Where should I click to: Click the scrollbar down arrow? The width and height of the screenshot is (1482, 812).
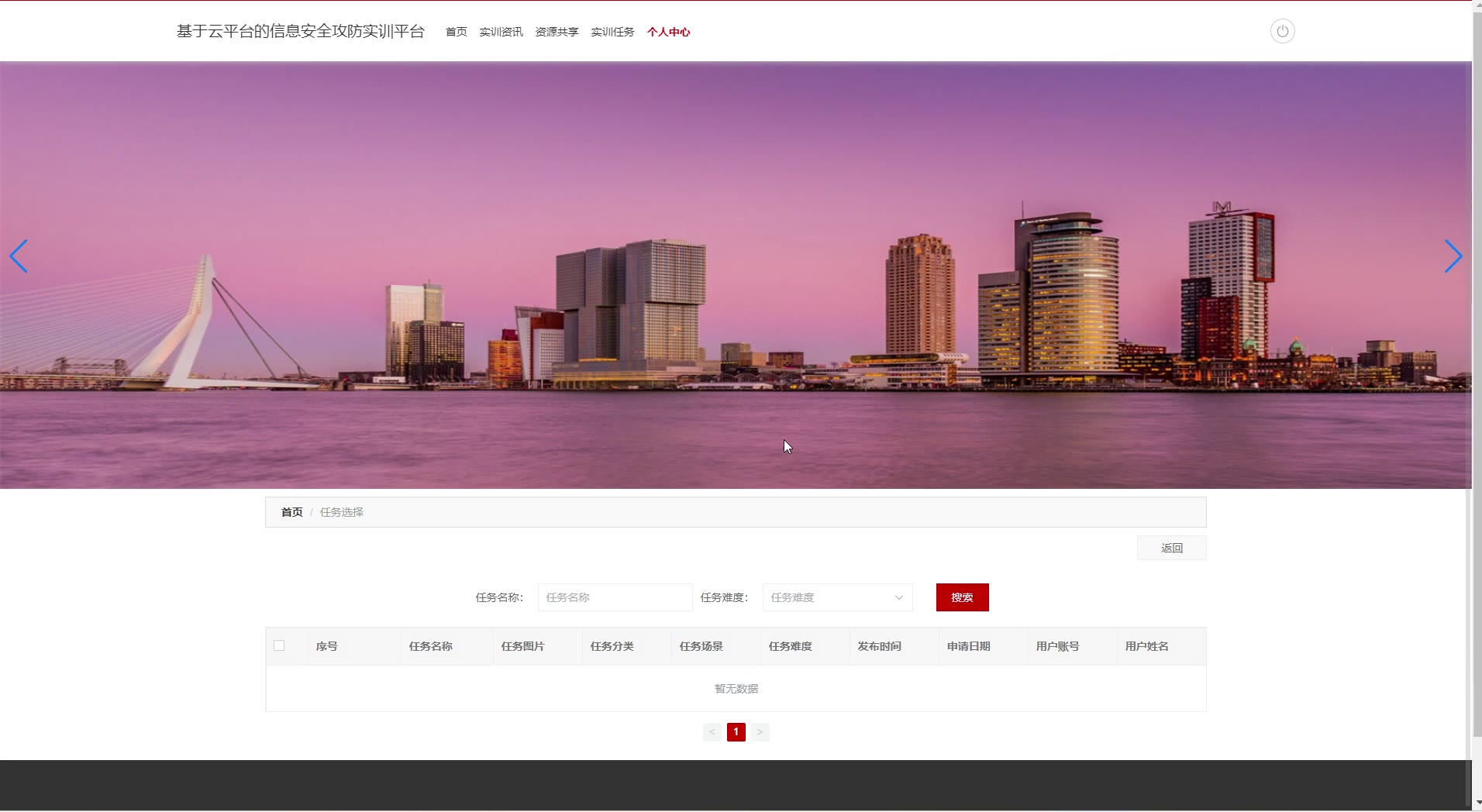point(1477,803)
